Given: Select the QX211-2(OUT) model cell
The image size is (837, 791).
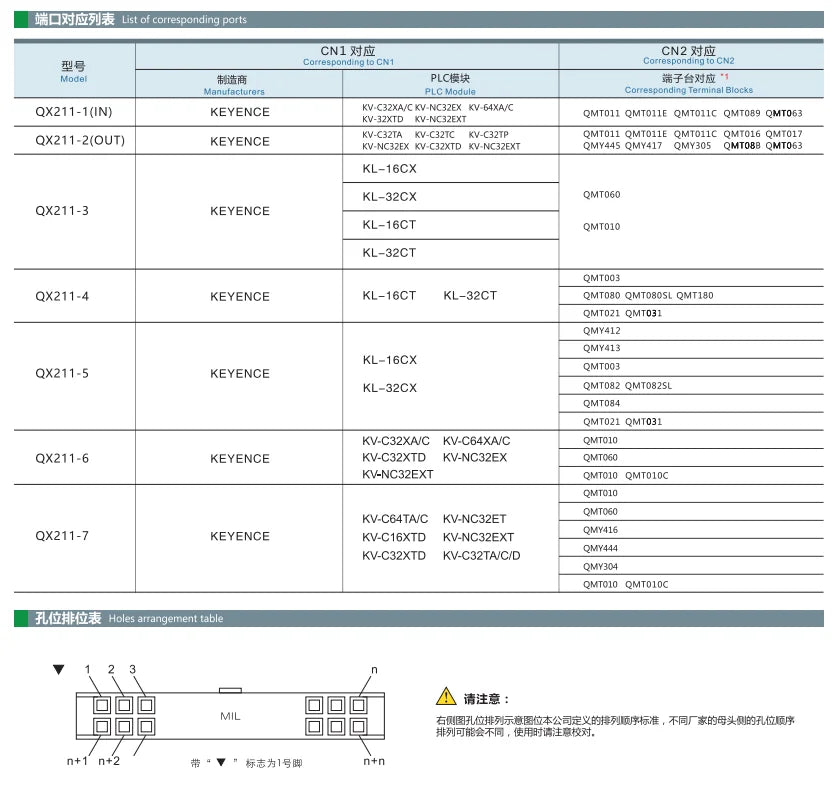Looking at the screenshot, I should pos(74,140).
